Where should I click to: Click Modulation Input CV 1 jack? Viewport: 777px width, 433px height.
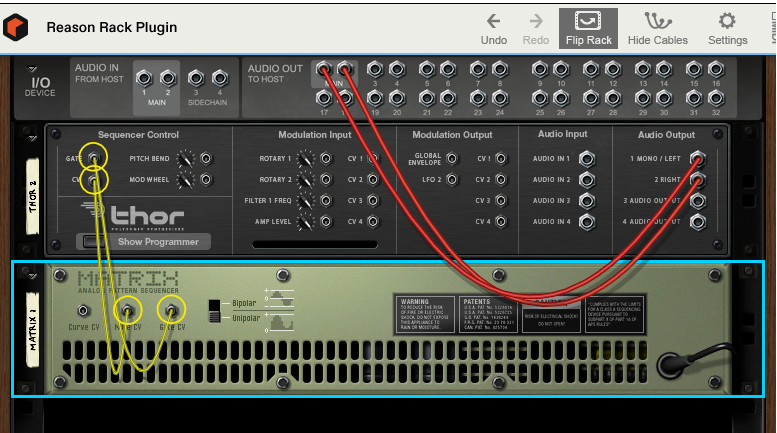[373, 159]
